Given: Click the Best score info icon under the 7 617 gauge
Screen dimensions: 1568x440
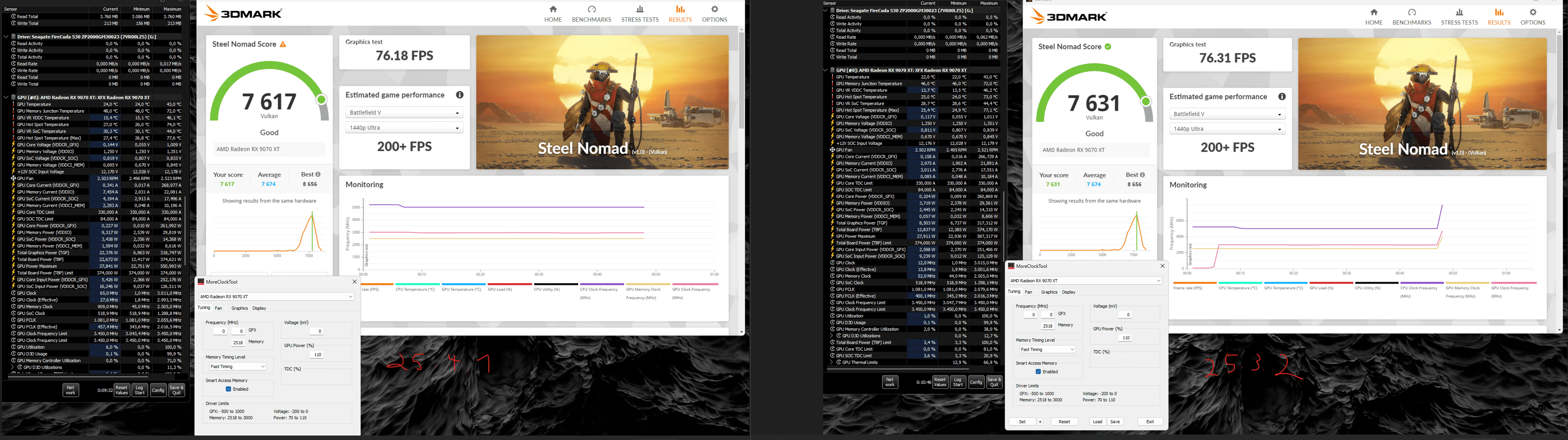Looking at the screenshot, I should pyautogui.click(x=318, y=174).
